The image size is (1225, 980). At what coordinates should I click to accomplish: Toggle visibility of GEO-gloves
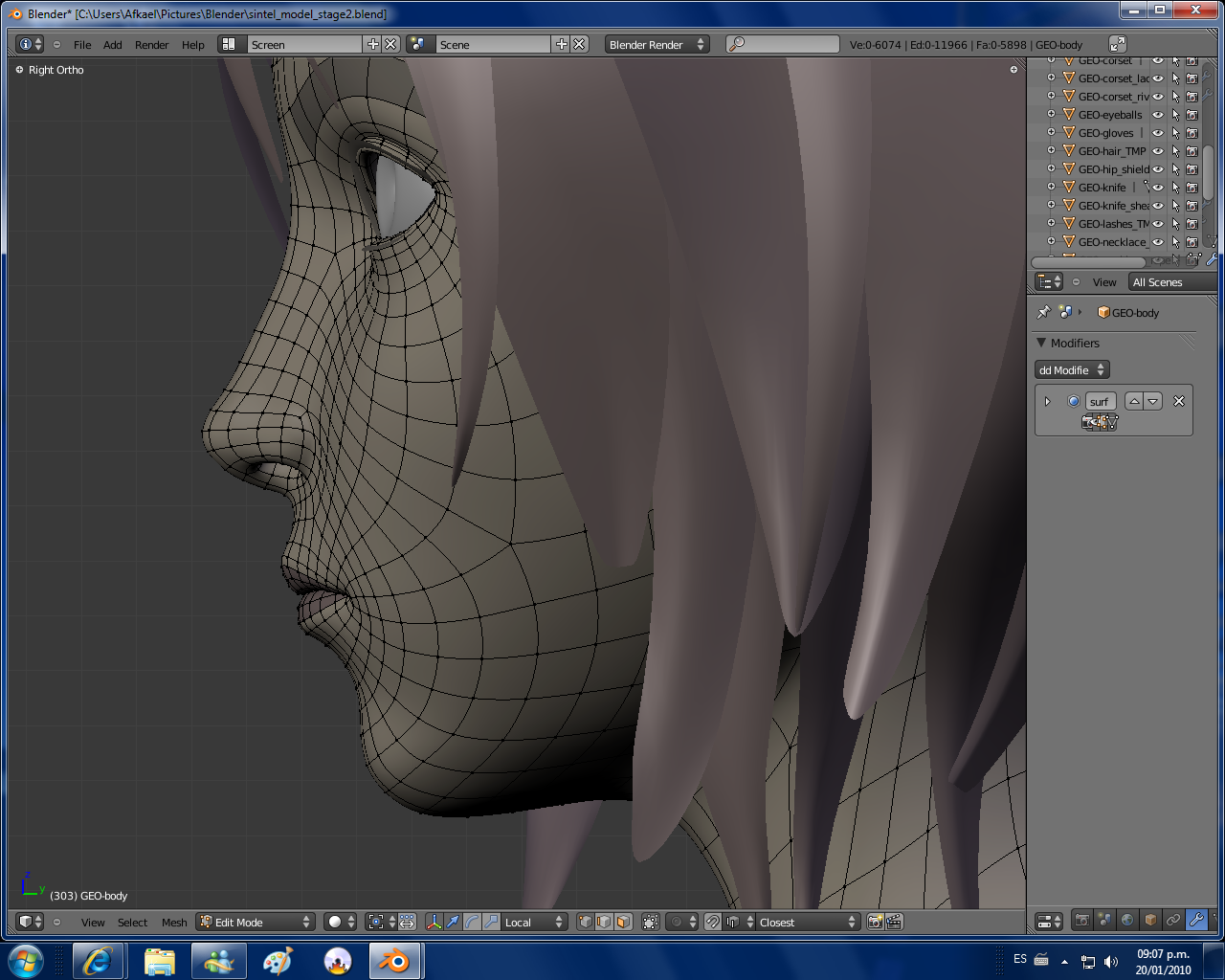click(x=1158, y=133)
